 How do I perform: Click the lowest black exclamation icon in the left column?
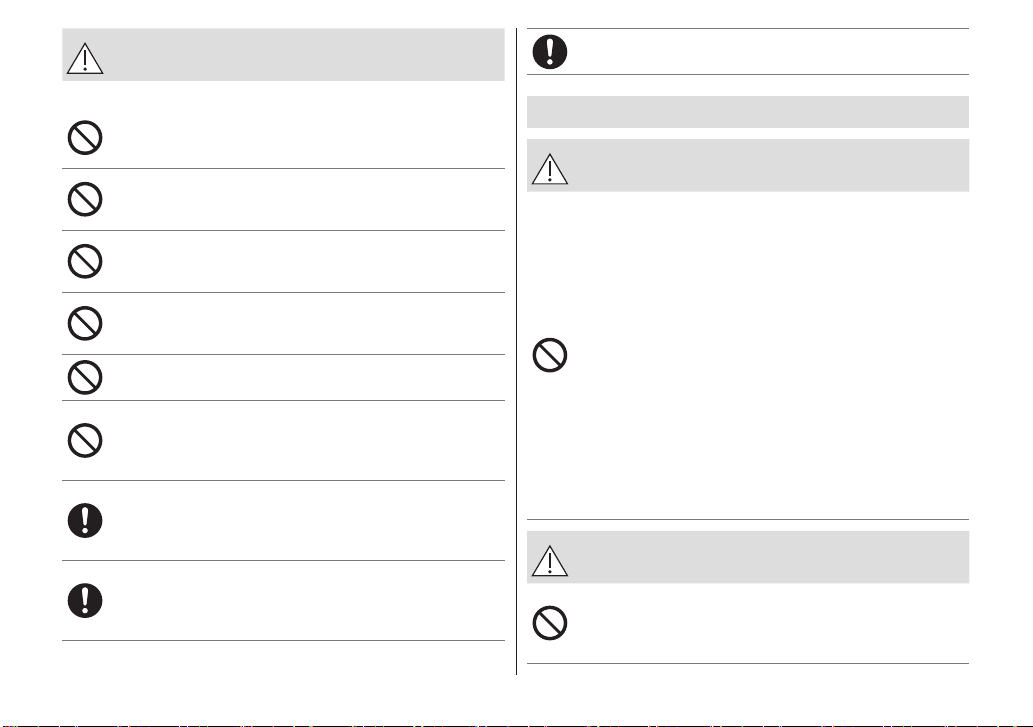coord(85,601)
